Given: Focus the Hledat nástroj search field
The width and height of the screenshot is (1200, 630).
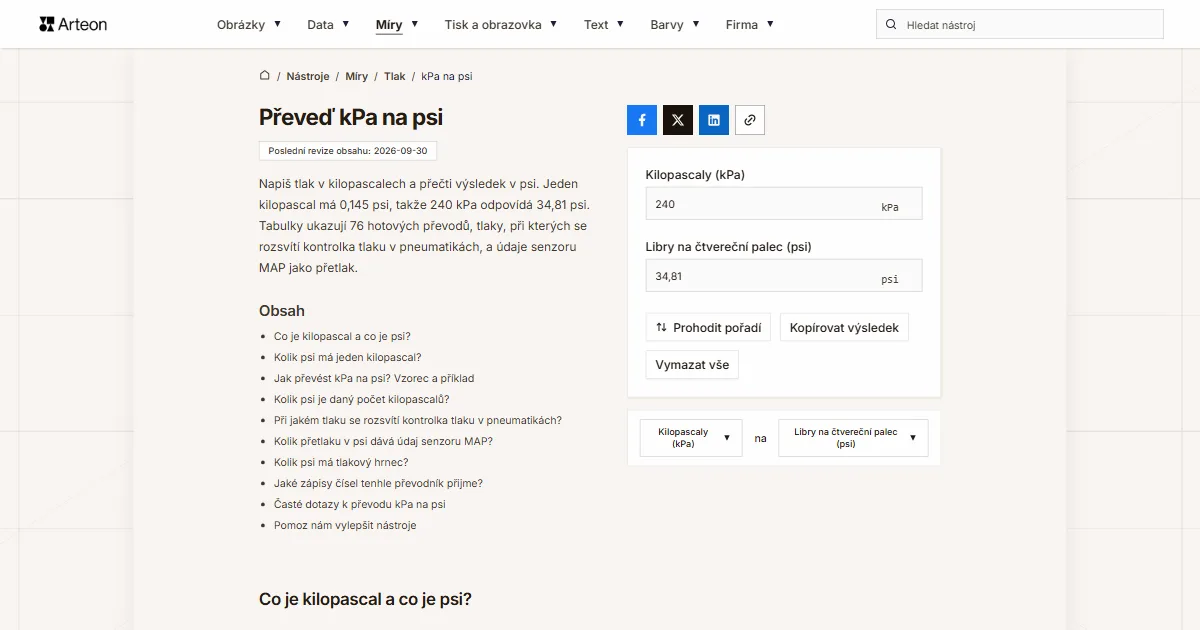Looking at the screenshot, I should [1020, 24].
